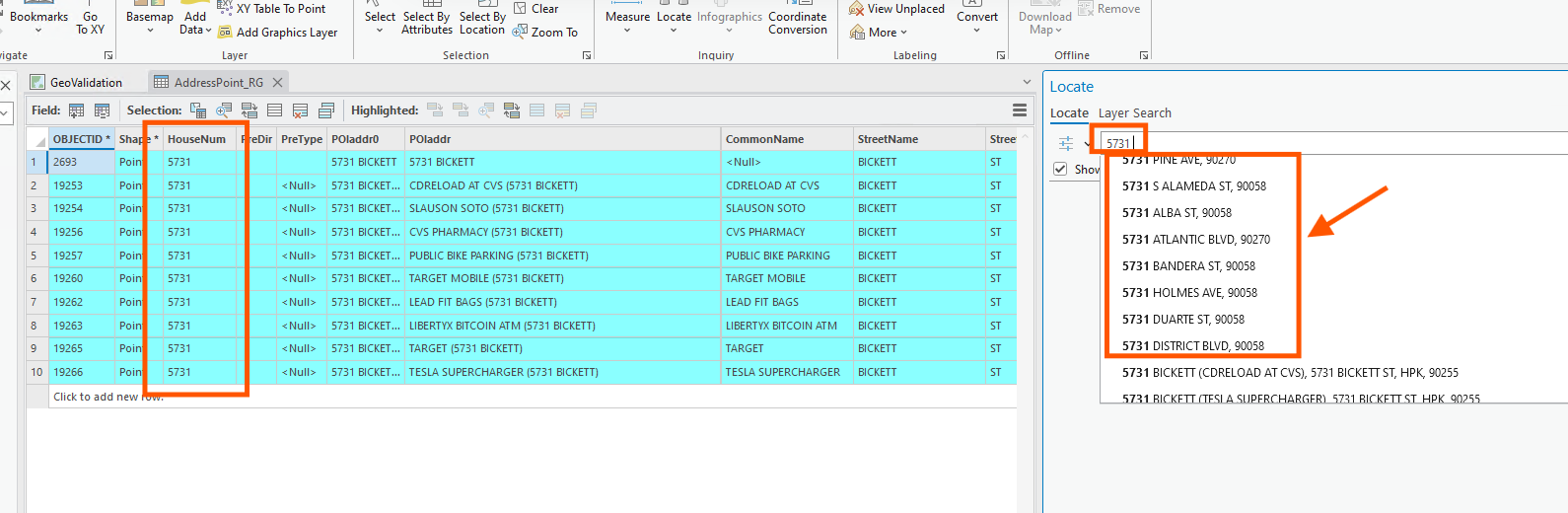Screen dimensions: 1568x513
Task: Click the select-all corner of table
Action: [x=36, y=139]
